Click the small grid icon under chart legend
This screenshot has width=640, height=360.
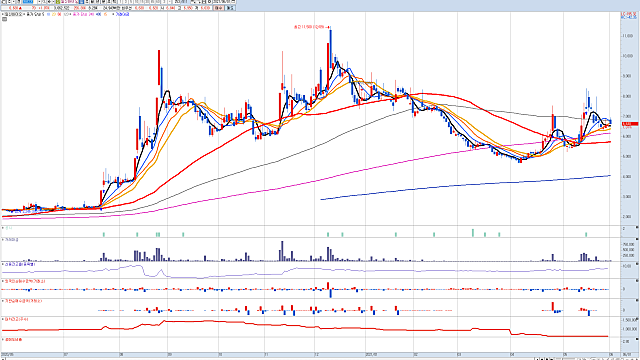point(4,19)
